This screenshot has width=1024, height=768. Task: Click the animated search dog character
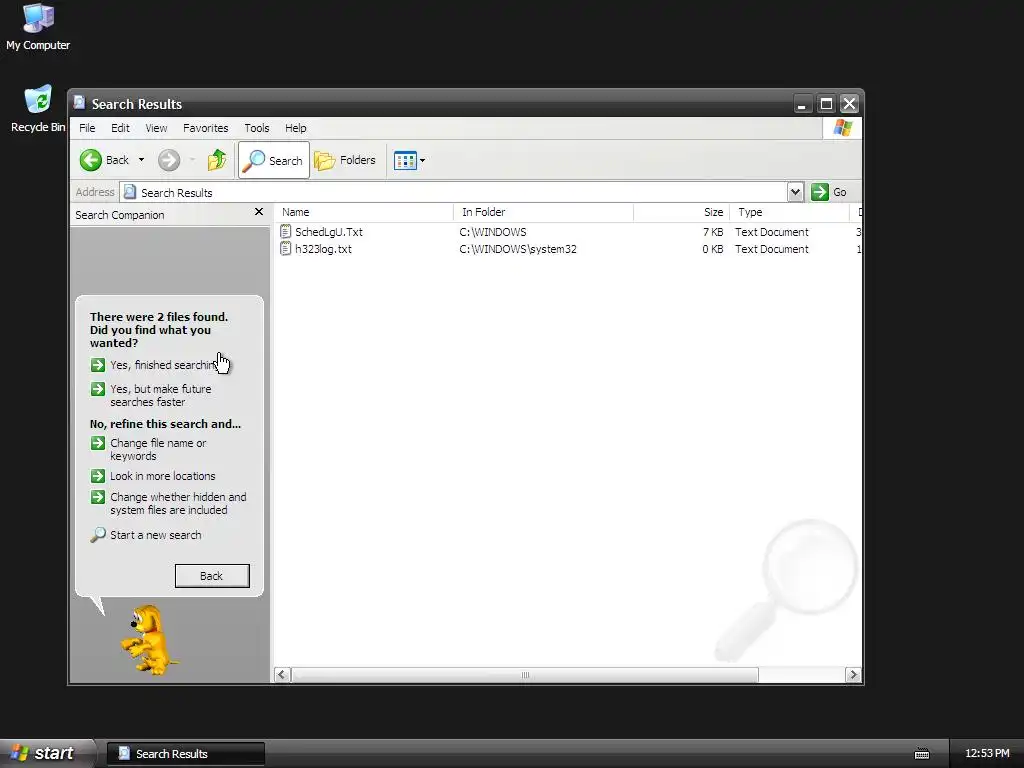(150, 640)
